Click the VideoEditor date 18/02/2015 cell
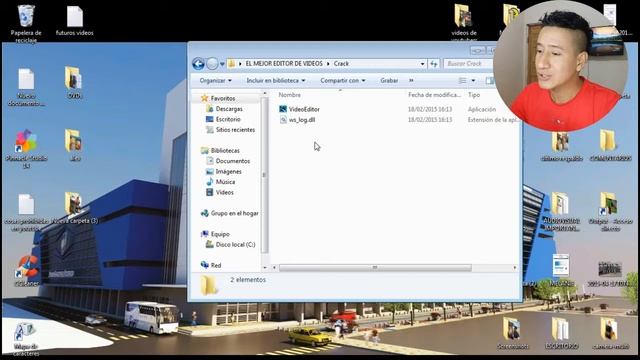 tap(430, 109)
